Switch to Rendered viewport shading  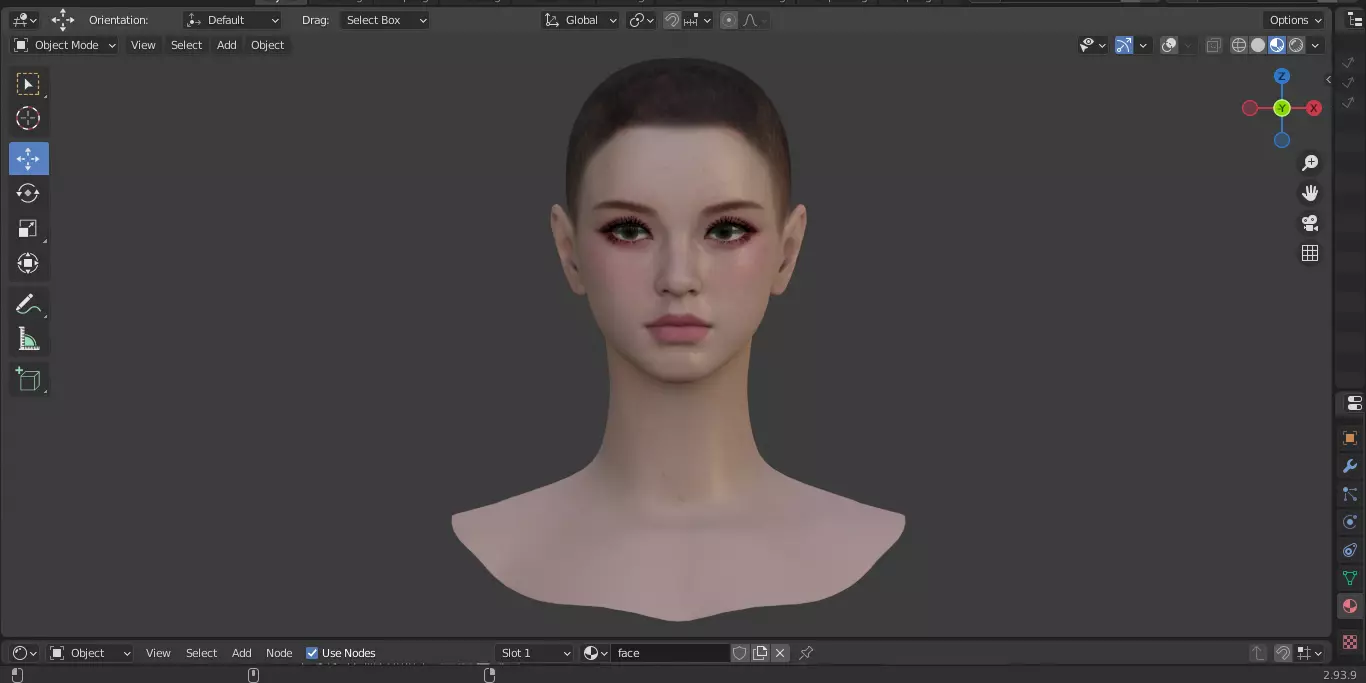click(x=1296, y=45)
